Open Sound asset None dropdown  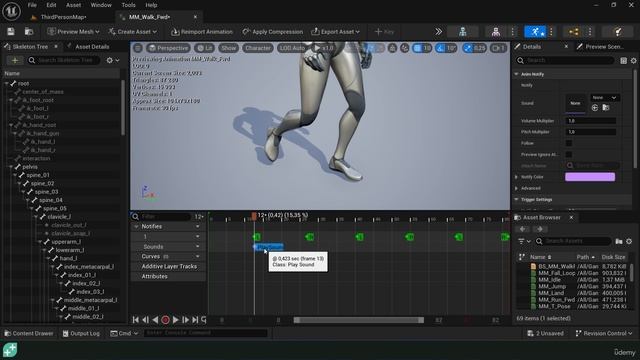(x=604, y=98)
